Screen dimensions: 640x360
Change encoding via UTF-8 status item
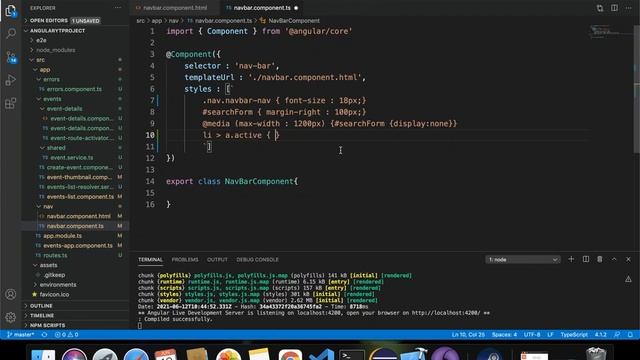coord(532,335)
